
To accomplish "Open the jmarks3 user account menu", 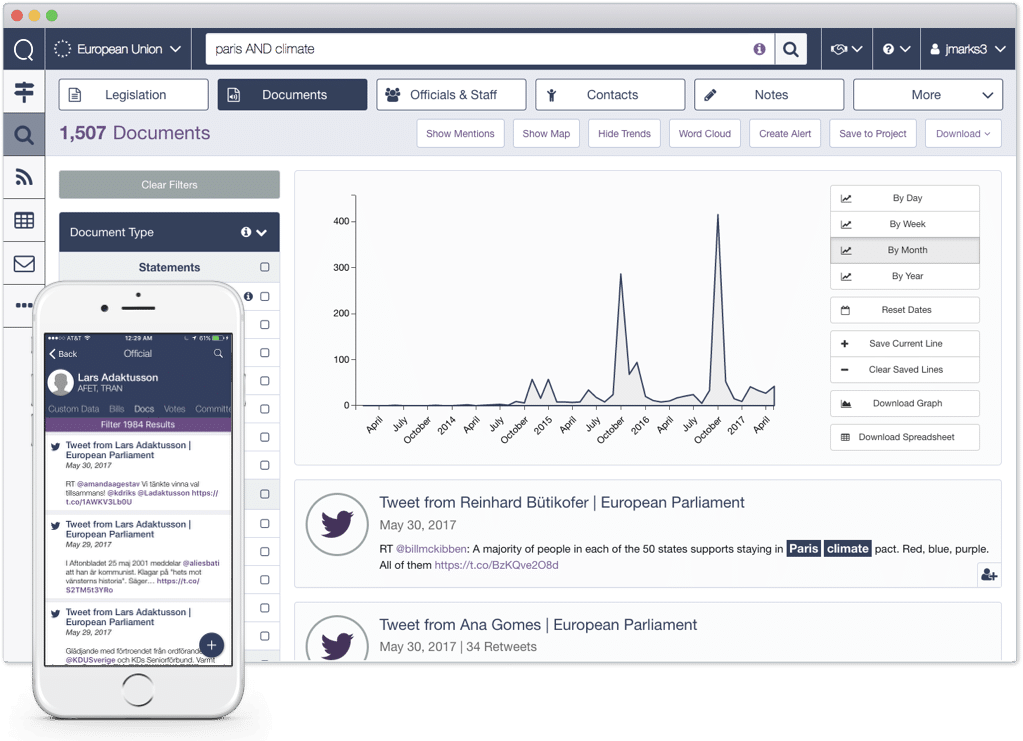I will pos(968,49).
